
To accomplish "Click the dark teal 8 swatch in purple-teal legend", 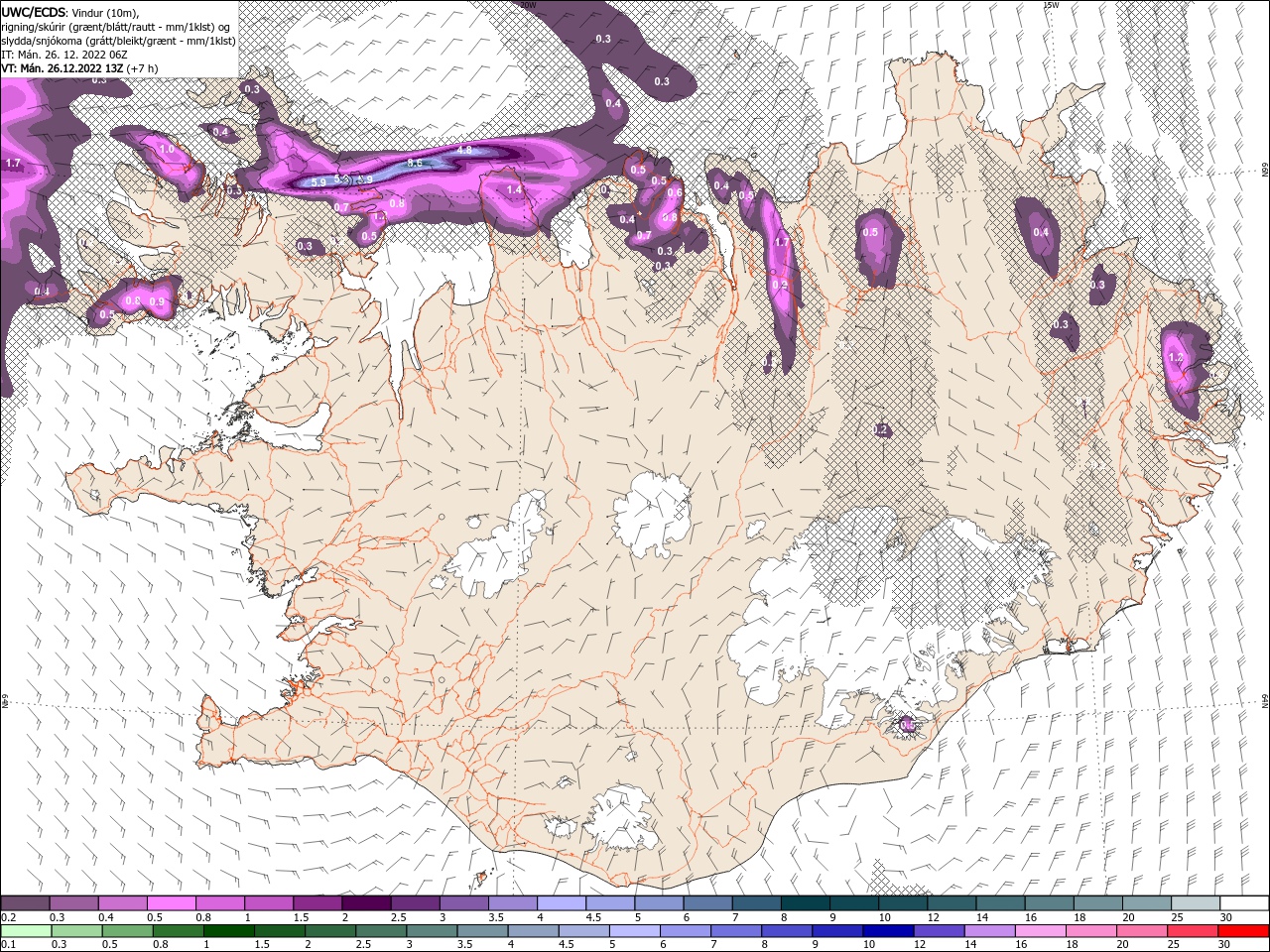I will (x=806, y=903).
